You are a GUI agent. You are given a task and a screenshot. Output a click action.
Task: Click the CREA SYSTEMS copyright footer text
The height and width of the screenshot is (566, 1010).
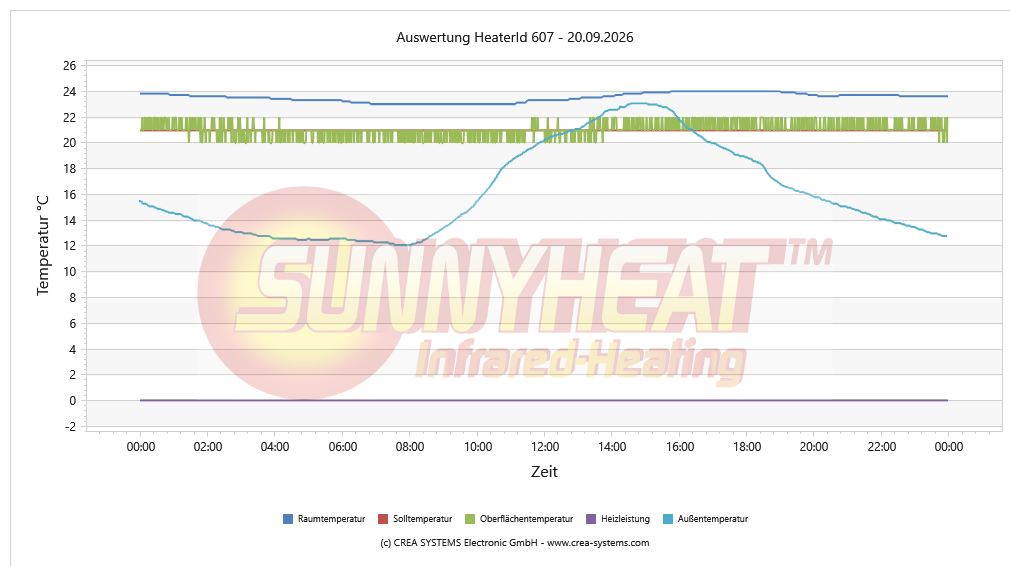click(x=515, y=543)
